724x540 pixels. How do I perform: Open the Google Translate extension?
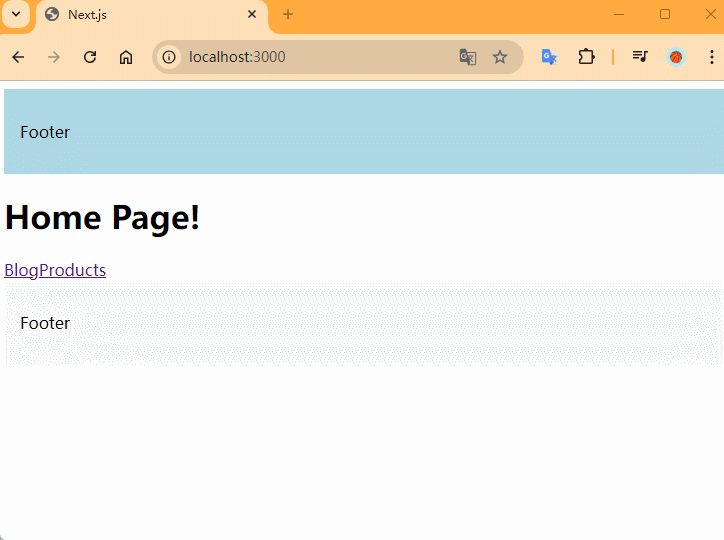click(x=549, y=57)
